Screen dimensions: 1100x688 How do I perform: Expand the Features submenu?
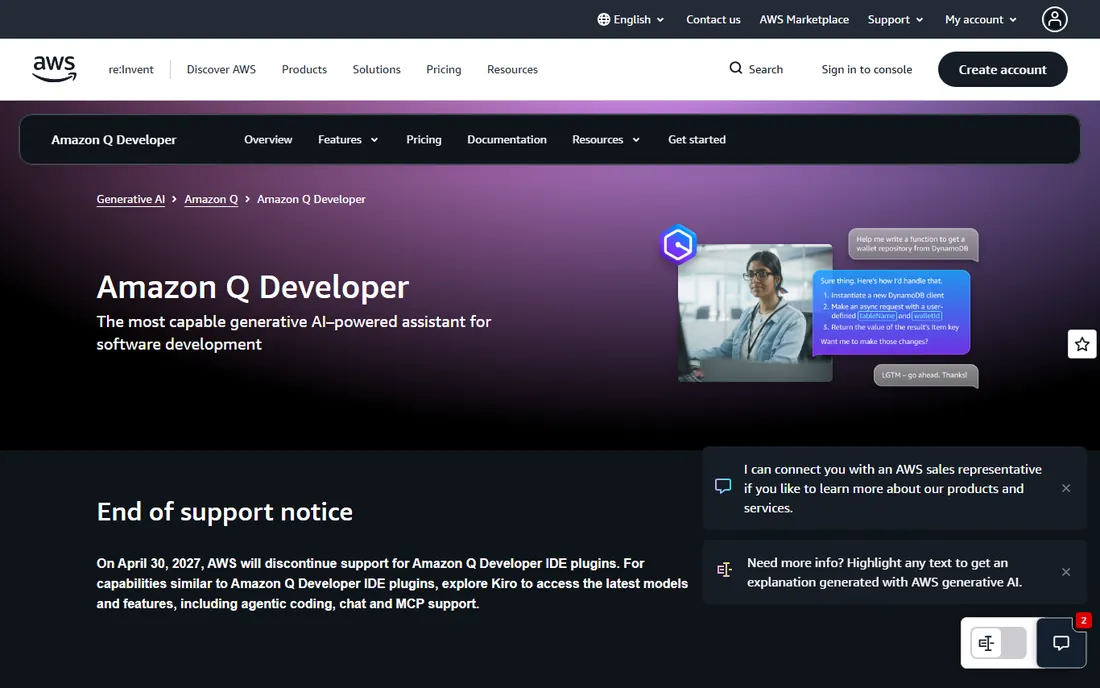click(x=348, y=140)
